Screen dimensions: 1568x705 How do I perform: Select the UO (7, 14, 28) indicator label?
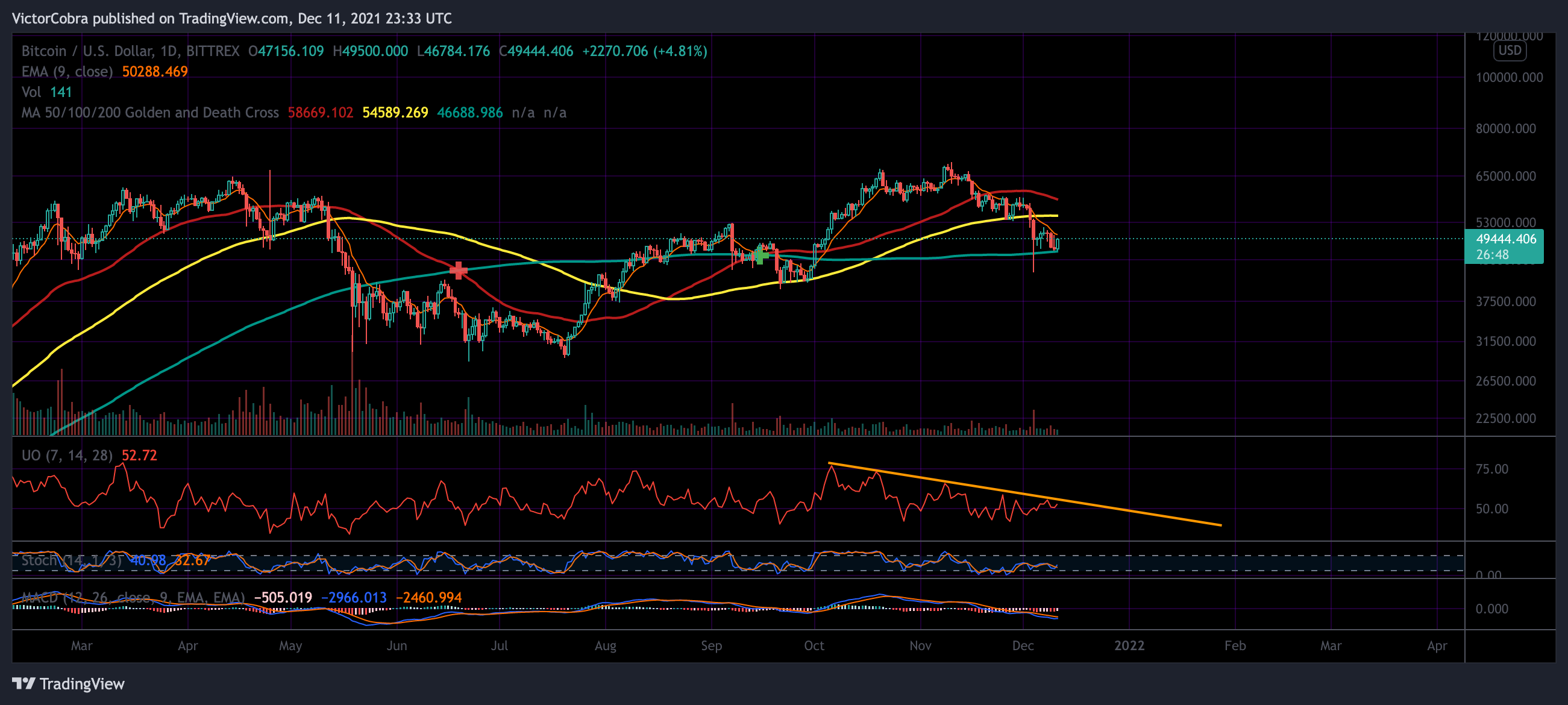(x=67, y=456)
